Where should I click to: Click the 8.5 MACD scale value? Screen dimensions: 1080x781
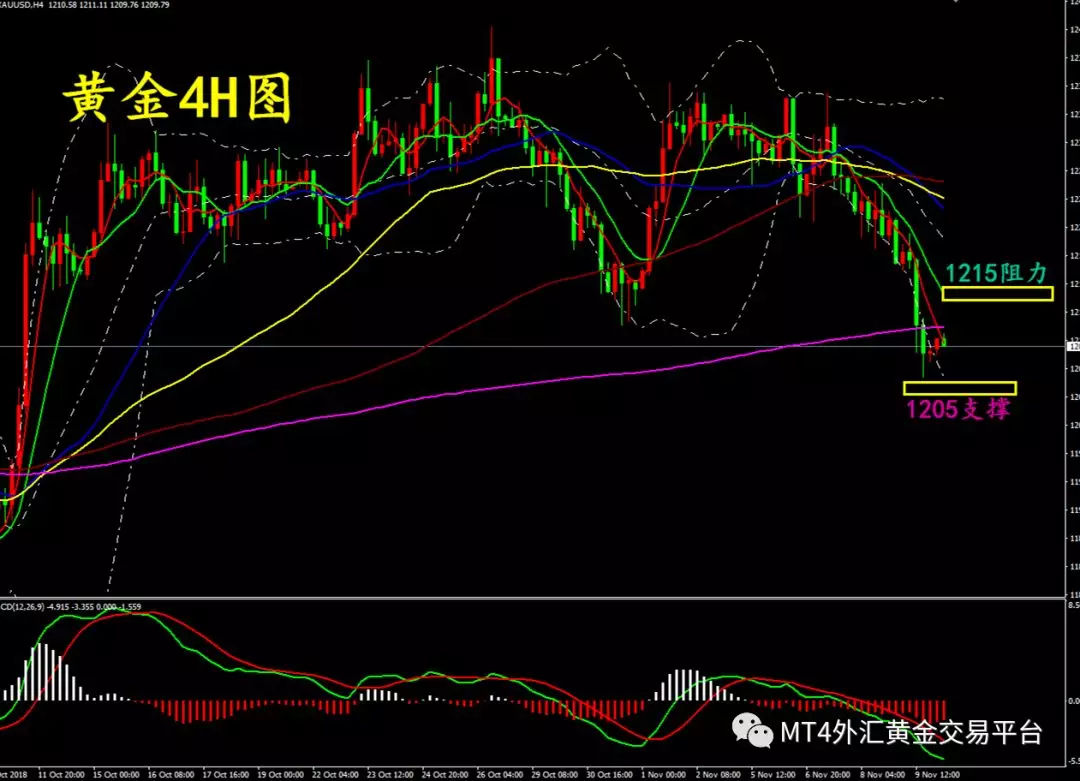point(1072,606)
